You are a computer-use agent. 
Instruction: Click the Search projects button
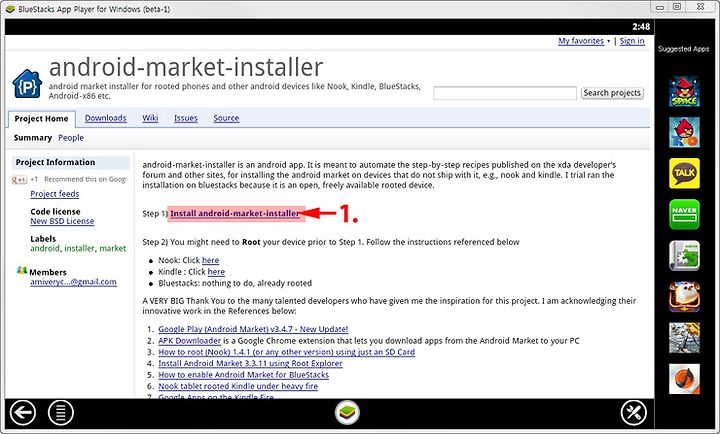coord(612,93)
